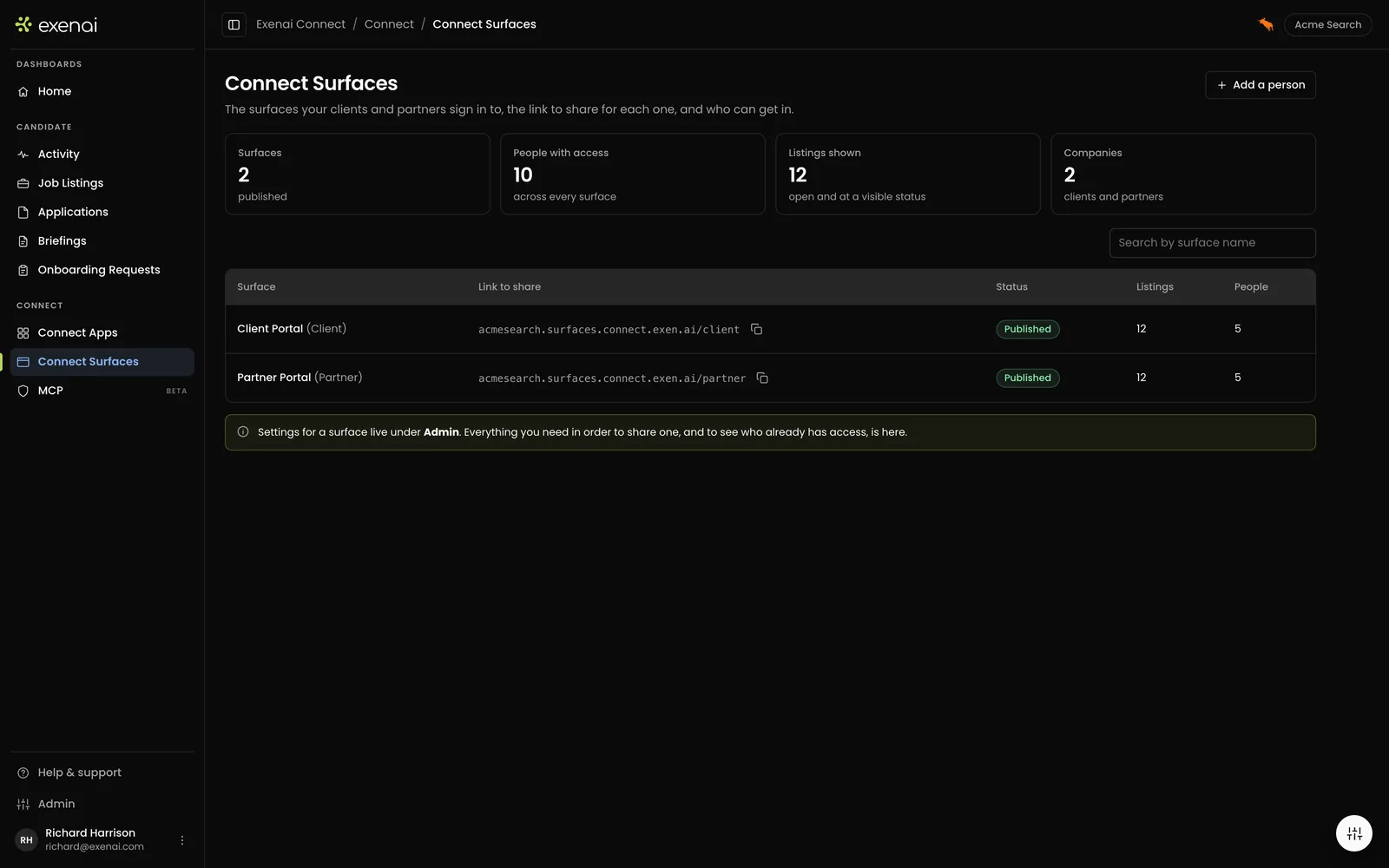The image size is (1389, 868).
Task: Go to Home in sidebar
Action: (x=102, y=91)
